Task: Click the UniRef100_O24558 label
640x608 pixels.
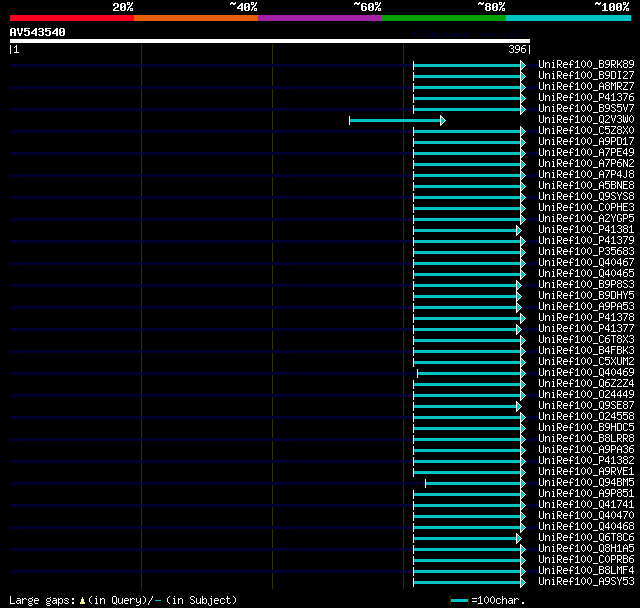Action: (x=586, y=417)
